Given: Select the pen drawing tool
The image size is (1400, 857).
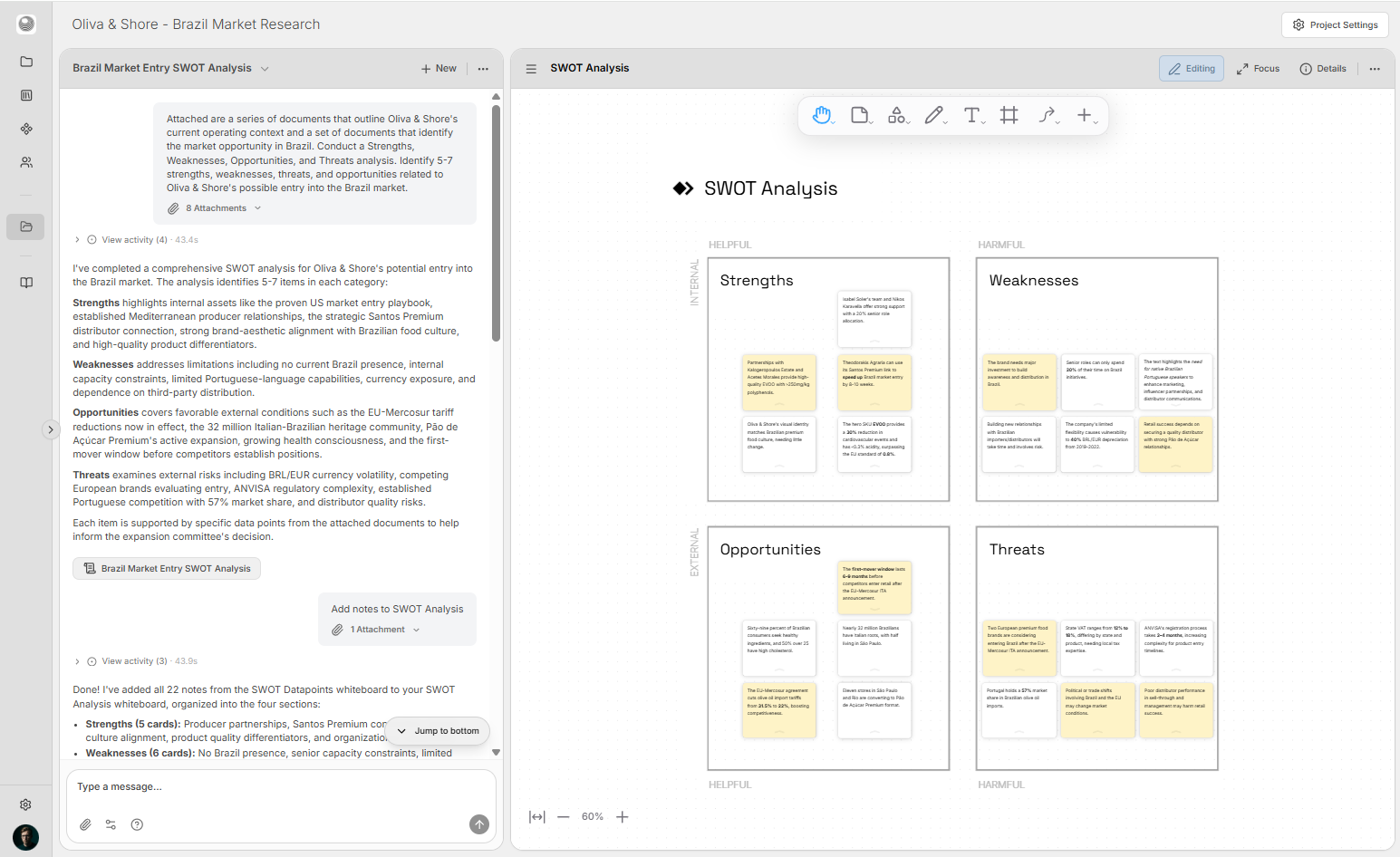Looking at the screenshot, I should pyautogui.click(x=934, y=115).
